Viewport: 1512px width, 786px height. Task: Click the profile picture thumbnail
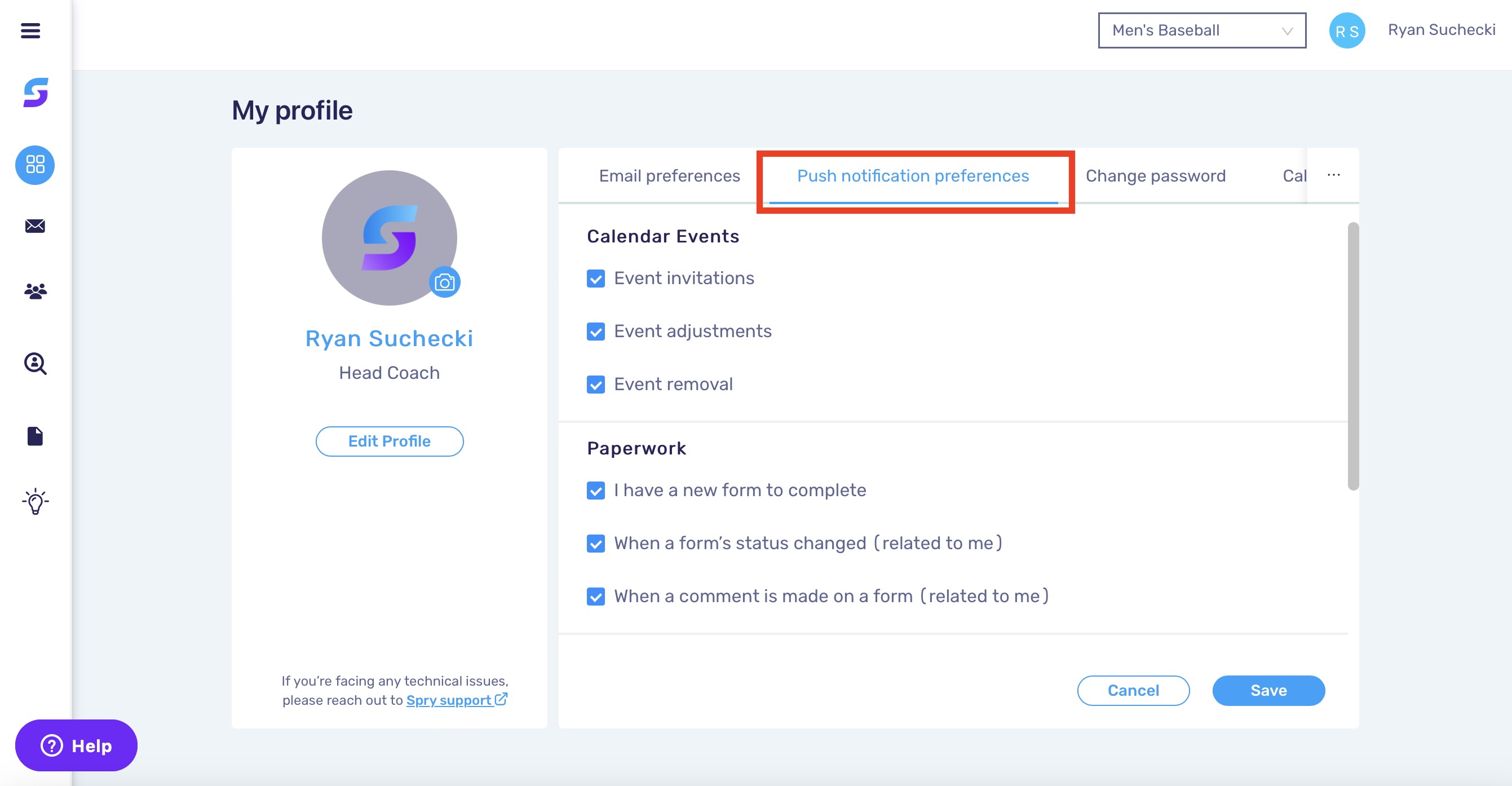point(389,238)
